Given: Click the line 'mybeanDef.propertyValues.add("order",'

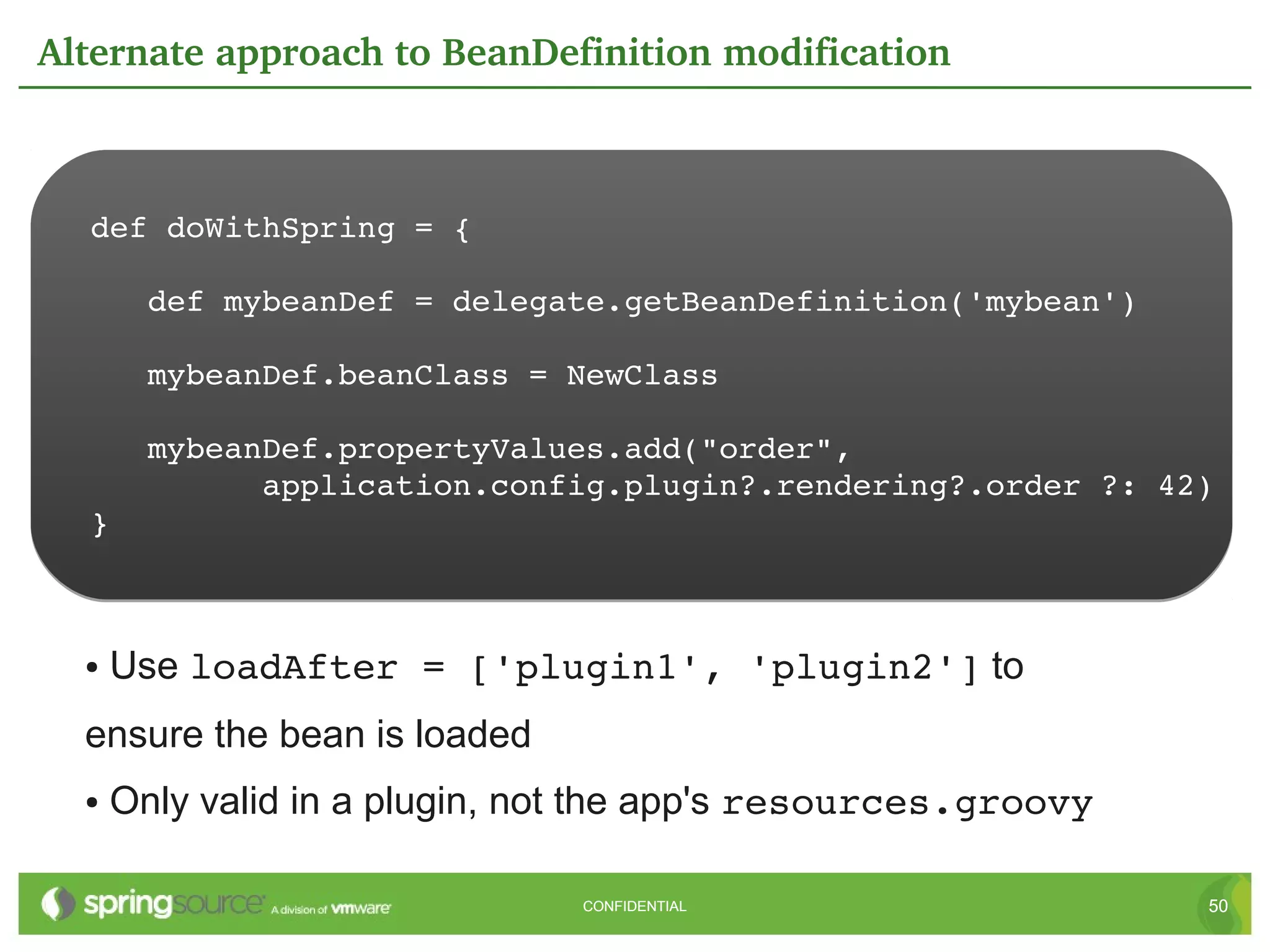Looking at the screenshot, I should coord(498,450).
